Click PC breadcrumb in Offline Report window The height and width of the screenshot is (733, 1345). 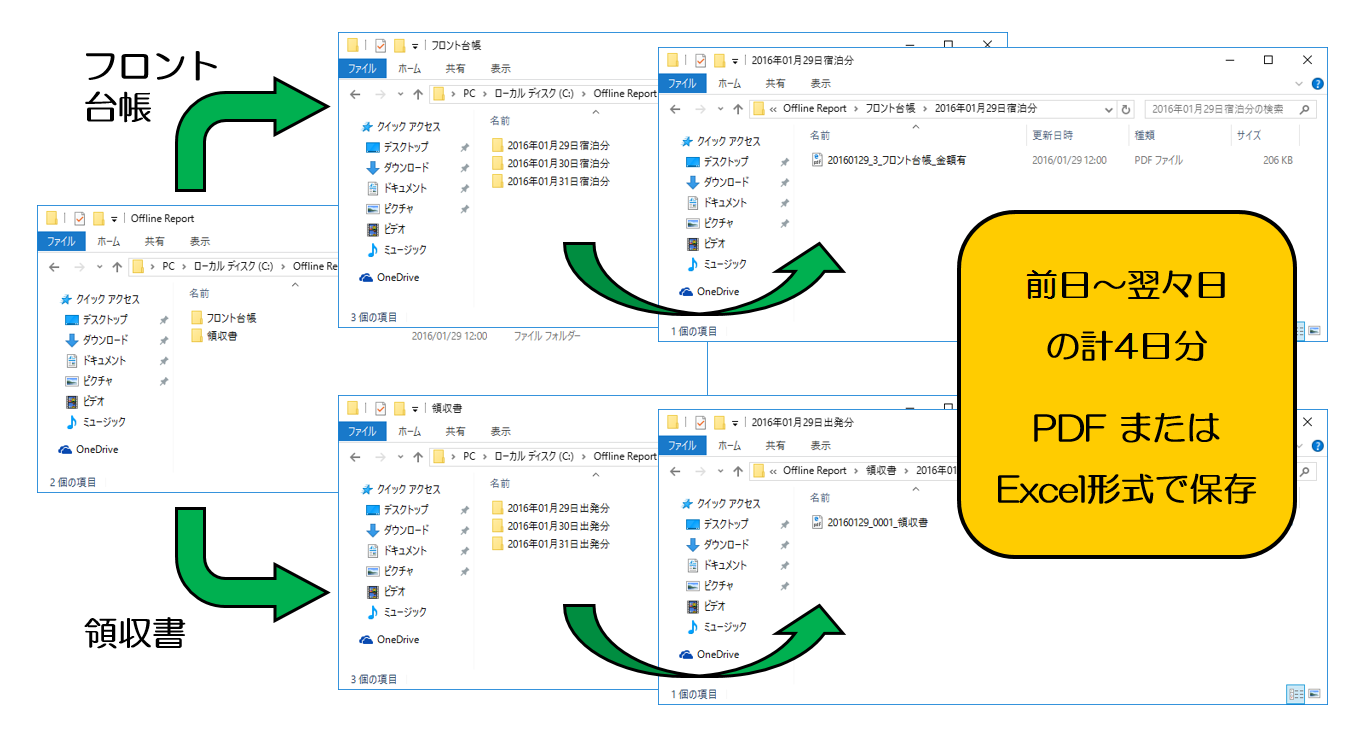(x=168, y=267)
